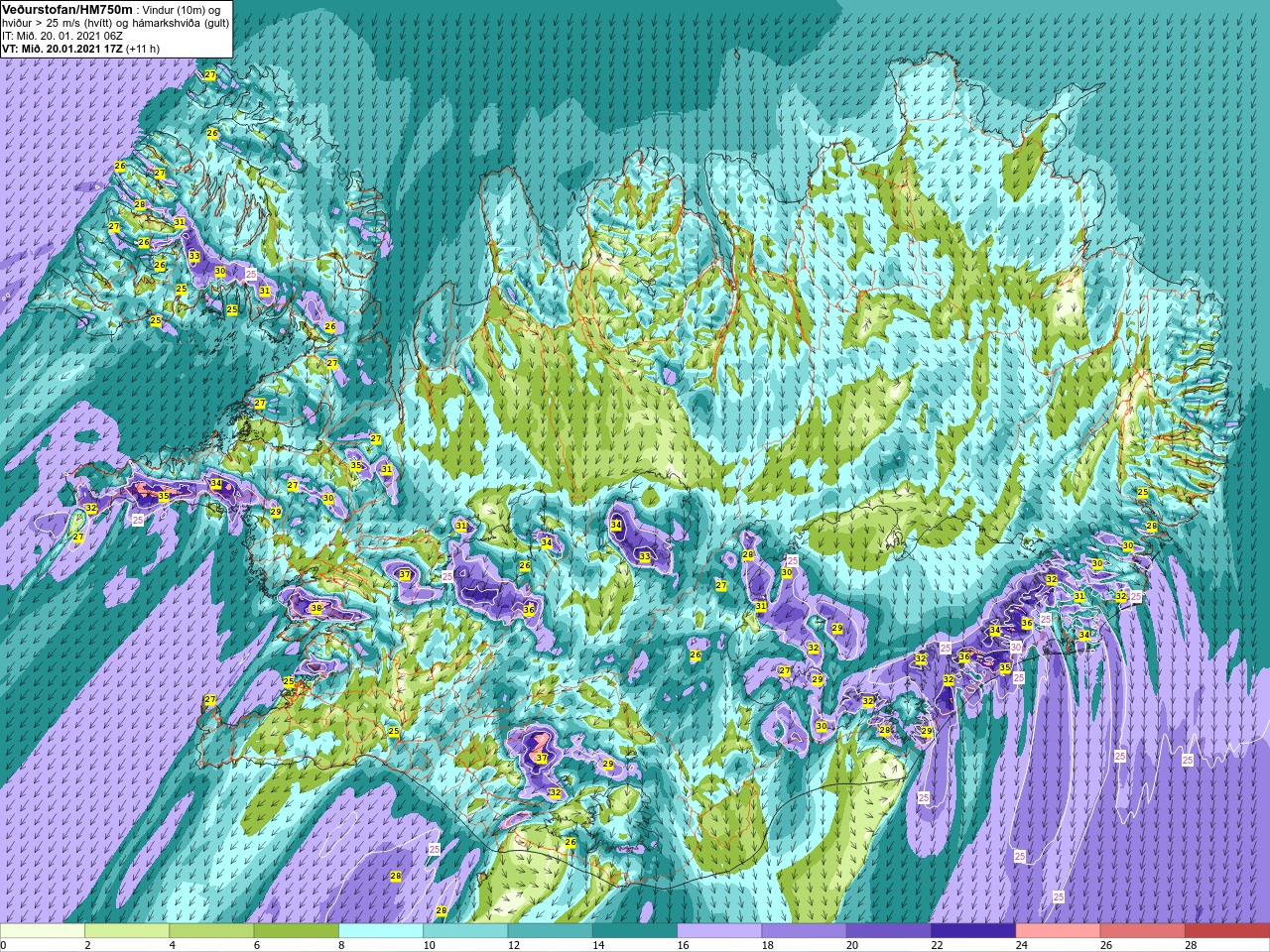Choose the 14–16 dark teal legend swatch
Viewport: 1270px width, 952px height.
[635, 931]
